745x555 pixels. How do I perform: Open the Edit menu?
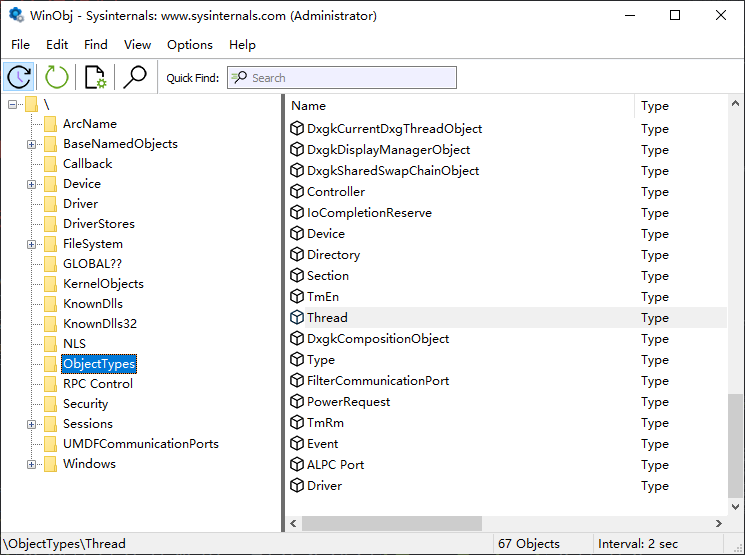point(57,45)
